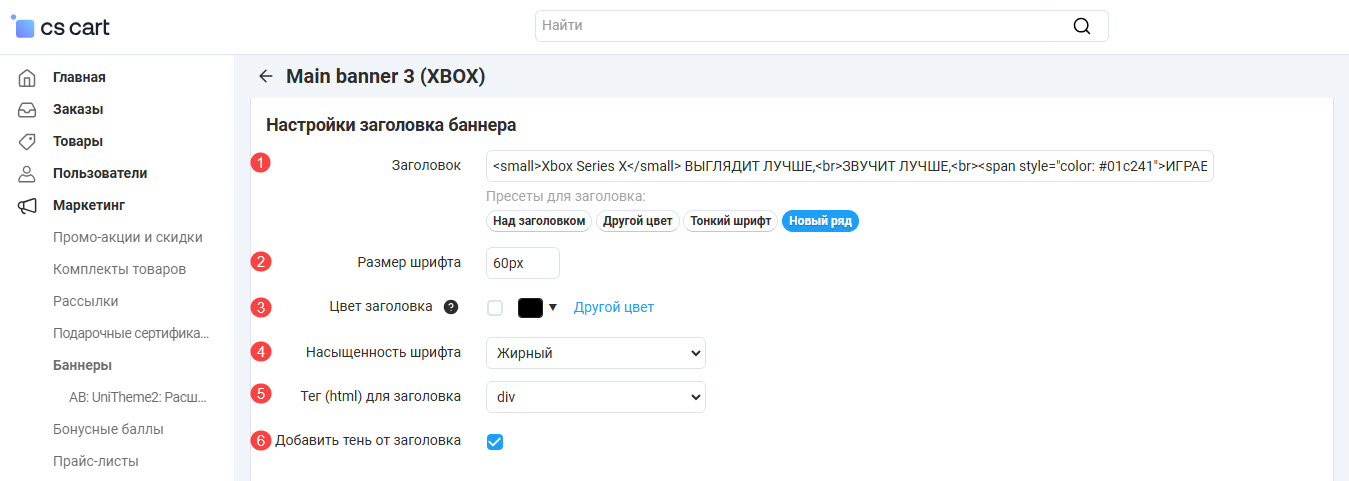Open Комплекты товаров submenu item
This screenshot has height=481, width=1349.
tap(119, 269)
